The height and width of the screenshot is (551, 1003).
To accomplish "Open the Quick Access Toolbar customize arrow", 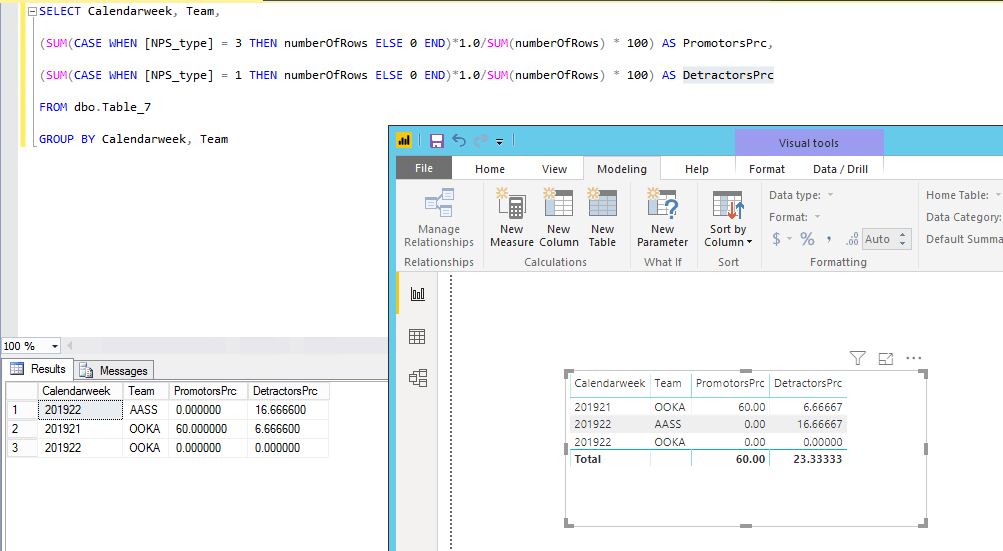I will point(500,141).
